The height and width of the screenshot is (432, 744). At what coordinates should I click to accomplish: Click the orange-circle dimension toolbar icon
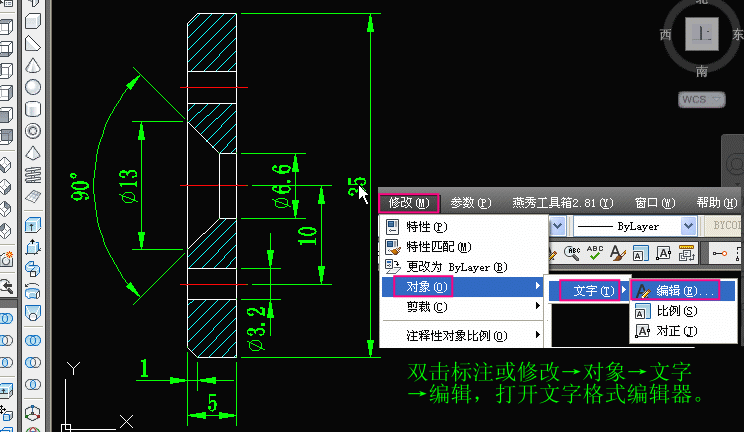[x=719, y=253]
